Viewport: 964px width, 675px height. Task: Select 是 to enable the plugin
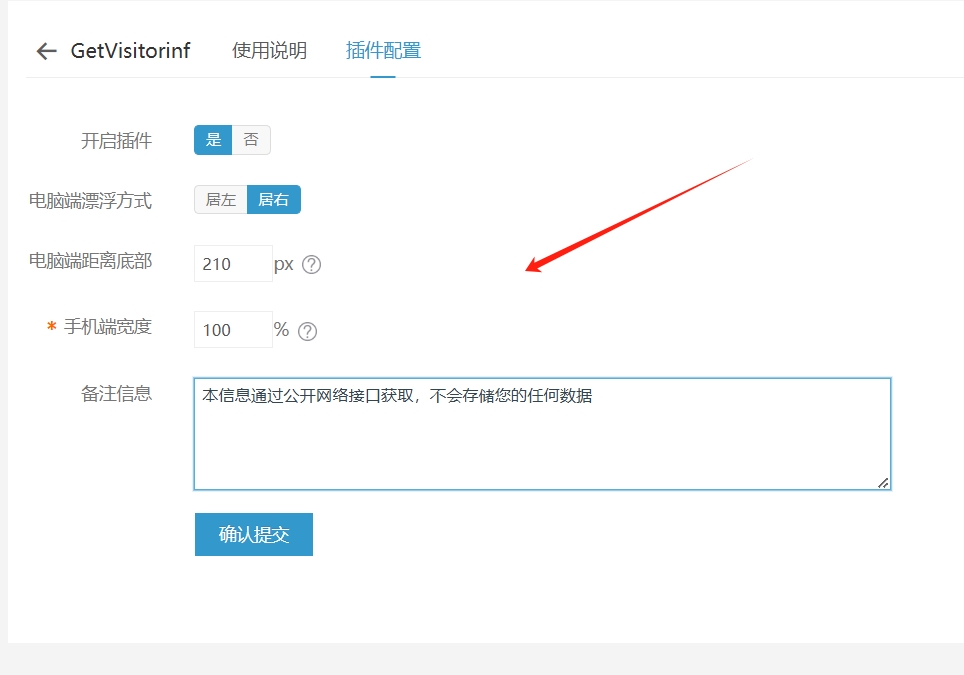213,140
